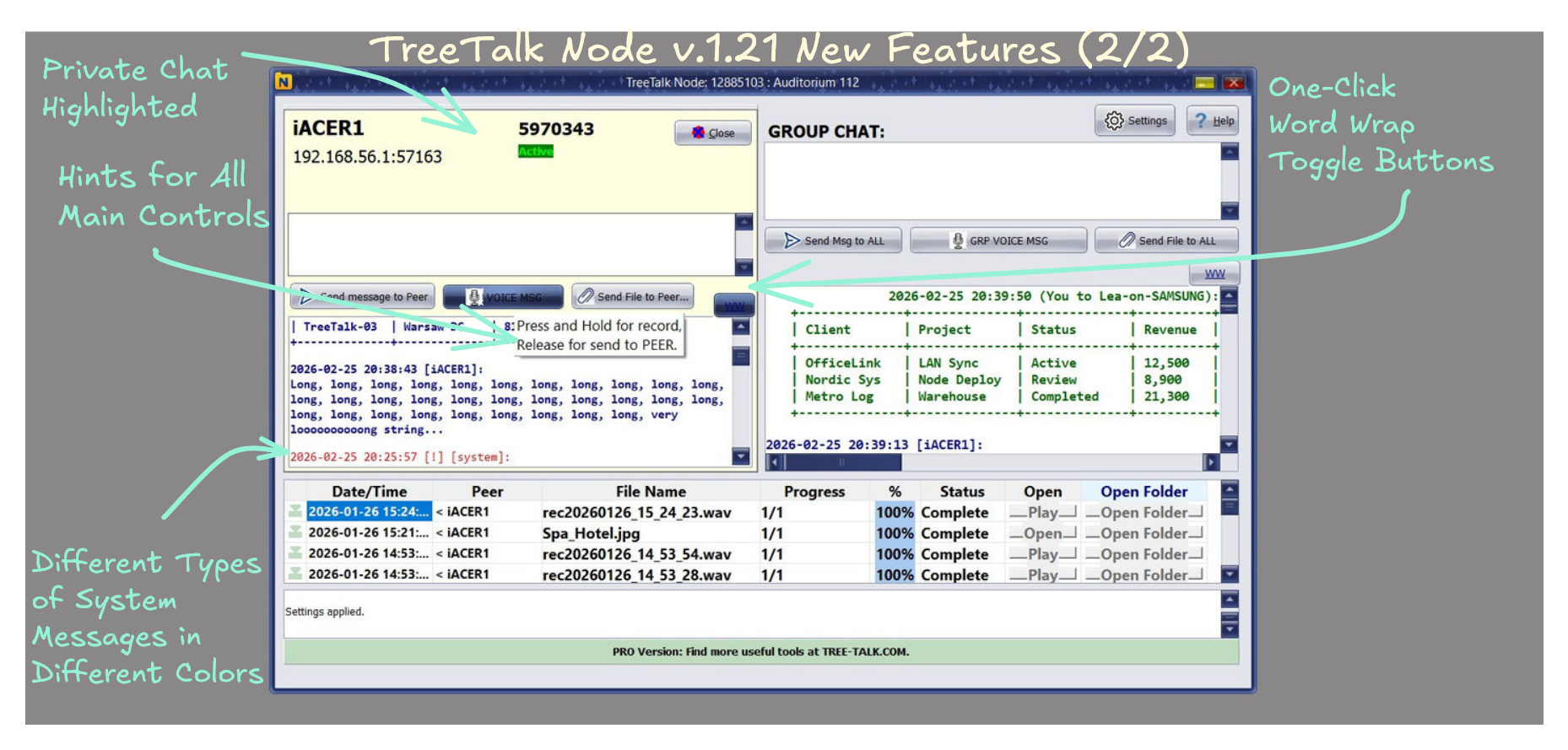Click into the group chat message input
This screenshot has width=1568, height=750.
[992, 181]
